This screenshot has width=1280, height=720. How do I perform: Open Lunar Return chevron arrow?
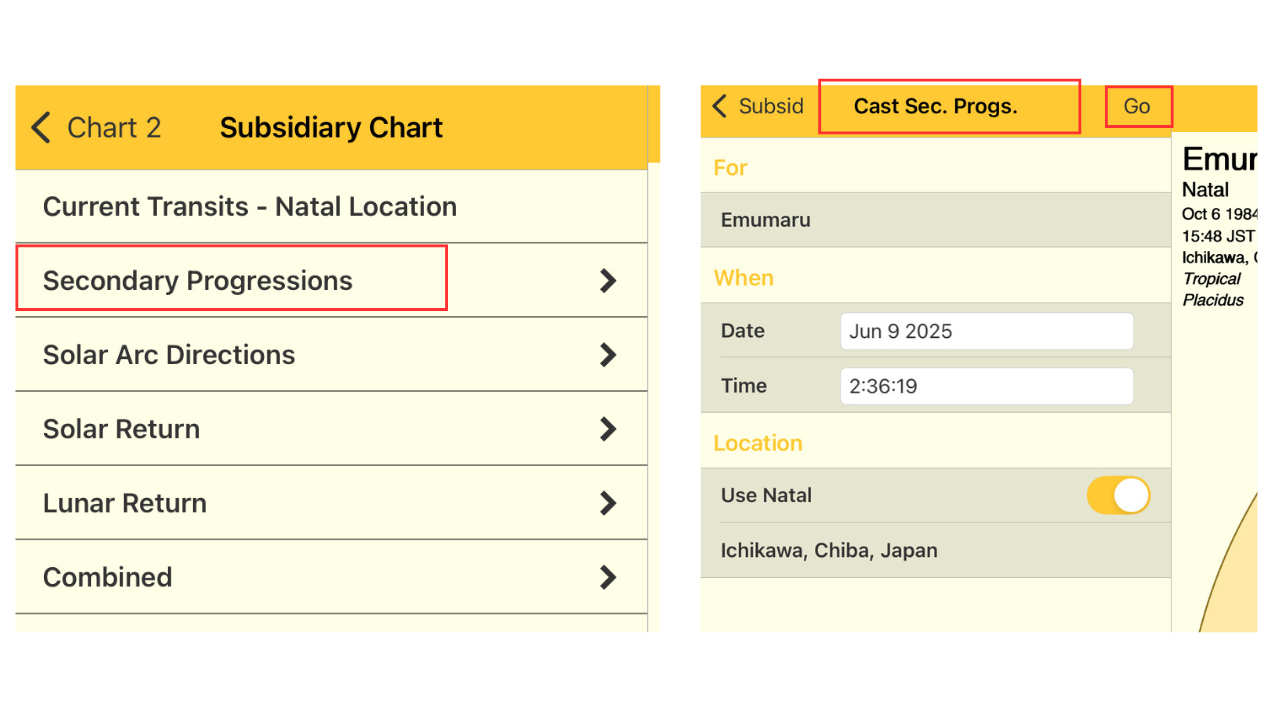pos(607,503)
